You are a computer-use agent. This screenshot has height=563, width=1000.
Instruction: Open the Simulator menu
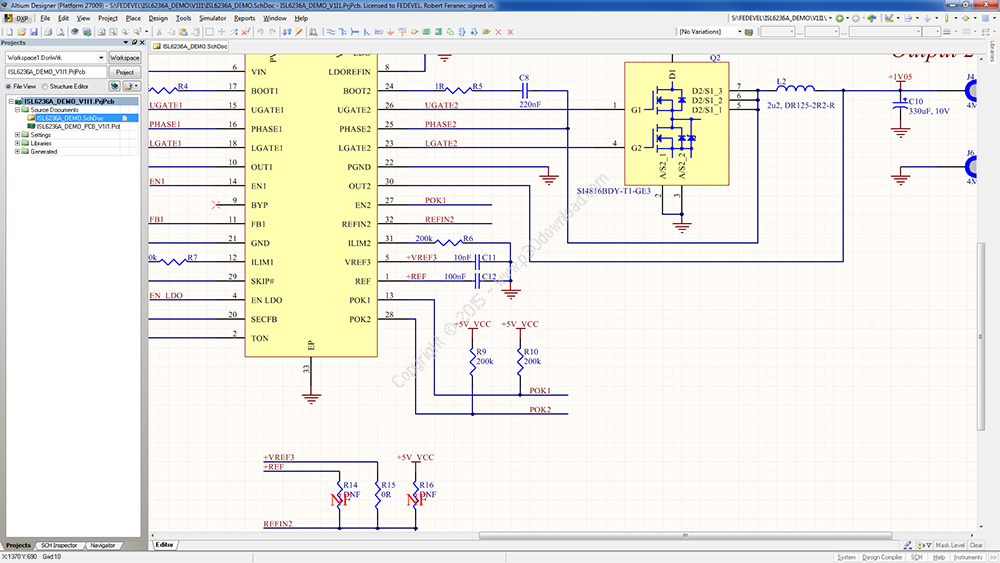212,18
